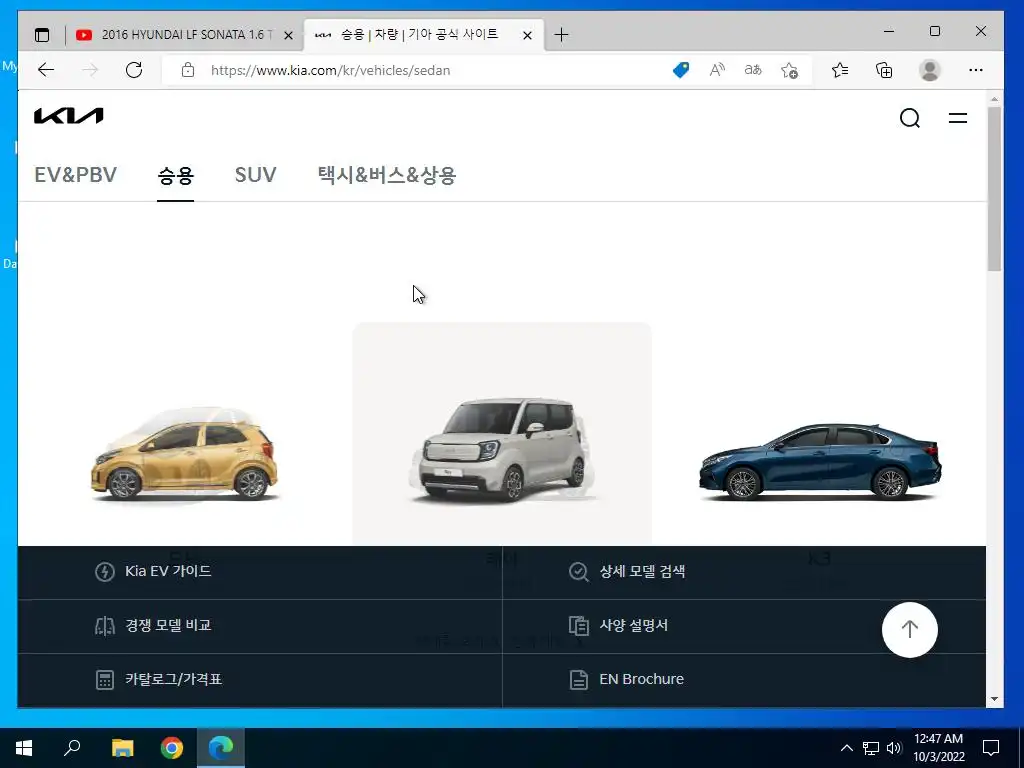Open Edge Settings and more menu

[x=976, y=70]
